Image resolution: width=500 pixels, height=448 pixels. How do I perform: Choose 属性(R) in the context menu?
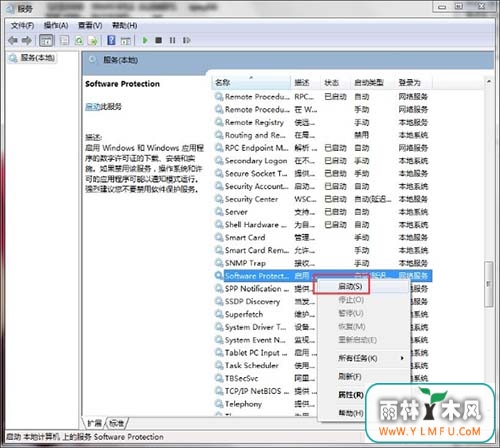351,395
